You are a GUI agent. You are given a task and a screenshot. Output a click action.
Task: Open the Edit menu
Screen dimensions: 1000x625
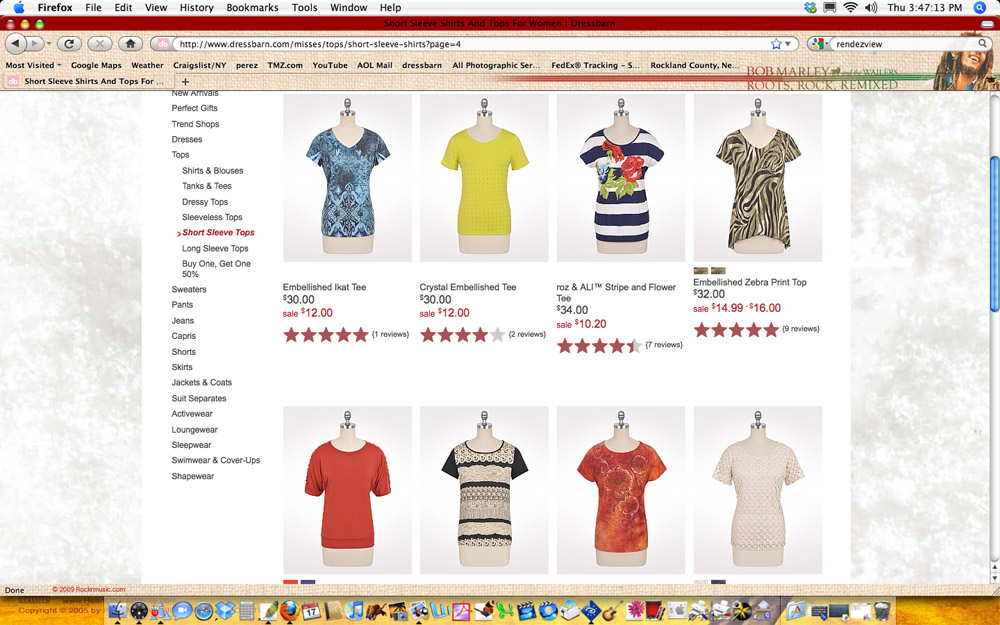123,8
